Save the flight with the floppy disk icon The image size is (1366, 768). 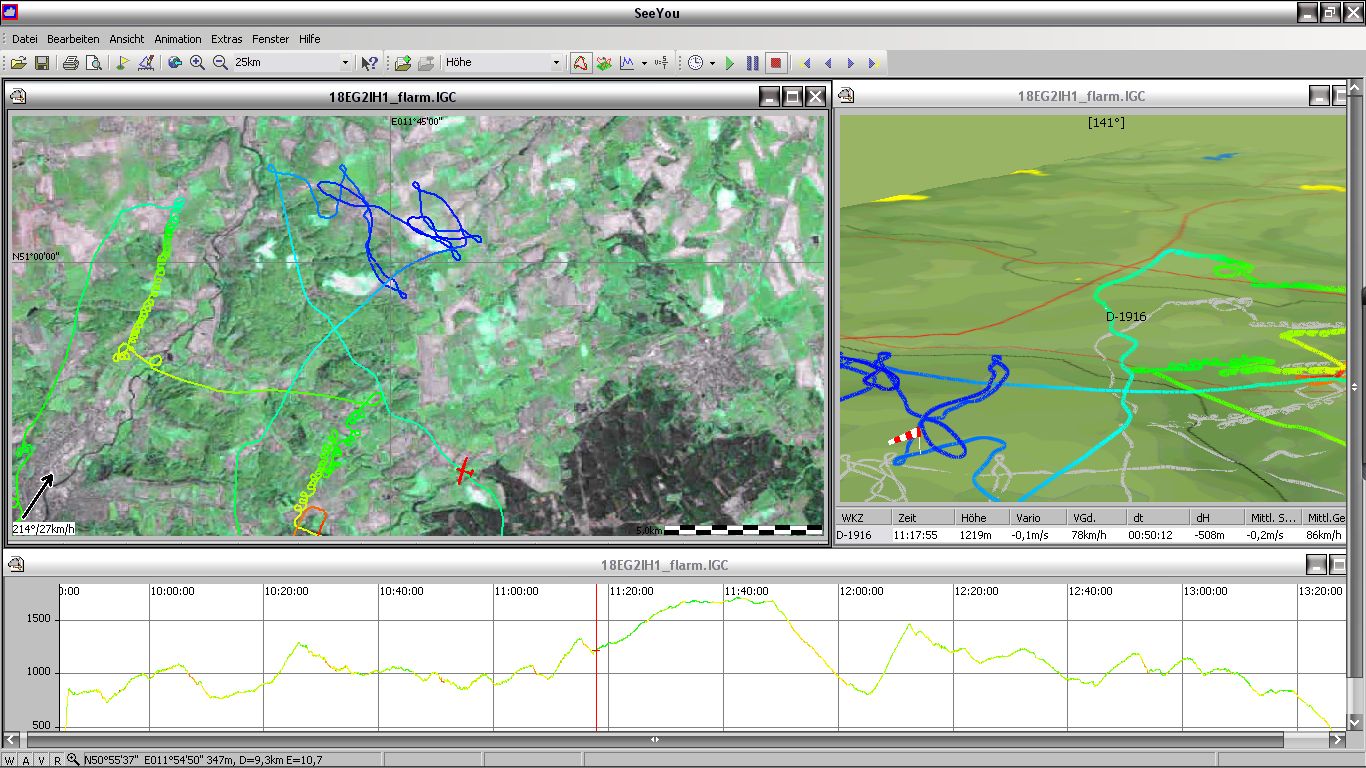coord(42,63)
